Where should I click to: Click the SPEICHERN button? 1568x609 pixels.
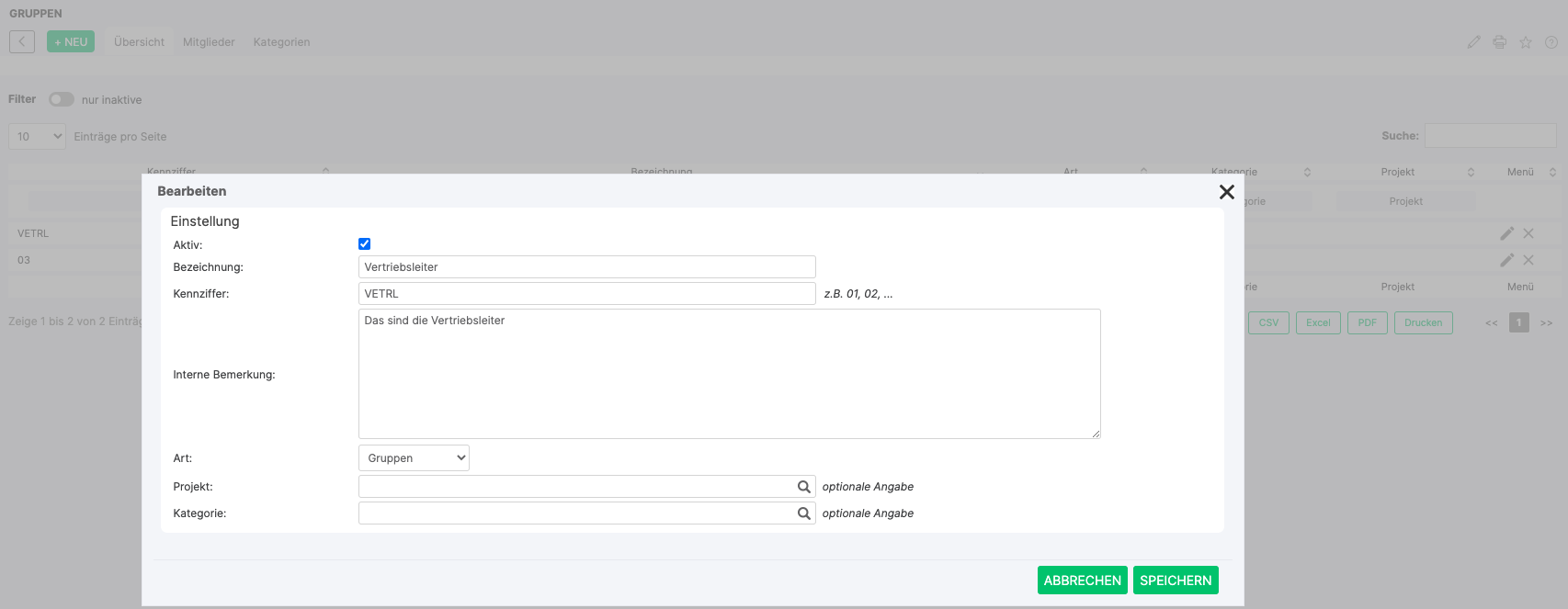pos(1176,581)
